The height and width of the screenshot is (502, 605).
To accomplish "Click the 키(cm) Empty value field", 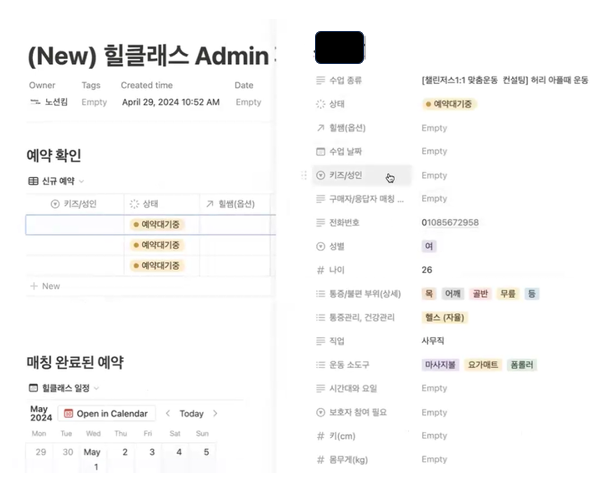I will tap(434, 436).
